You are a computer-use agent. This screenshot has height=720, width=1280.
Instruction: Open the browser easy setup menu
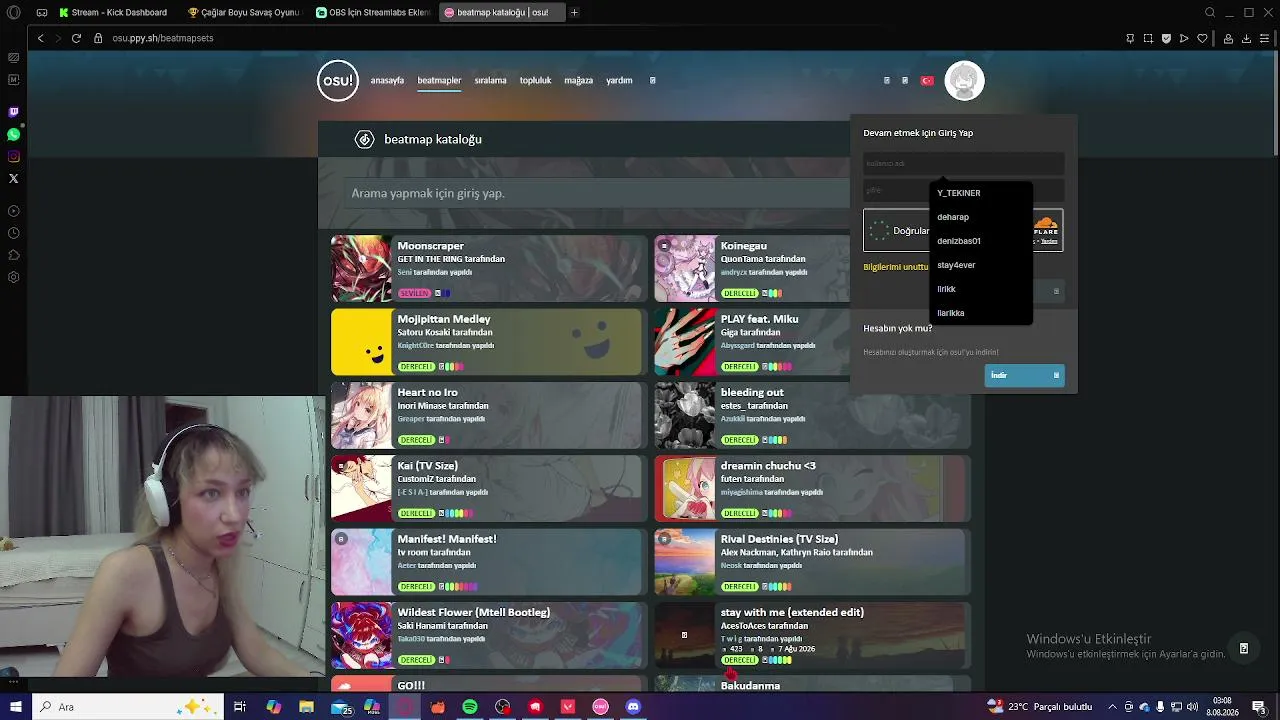(x=1264, y=38)
